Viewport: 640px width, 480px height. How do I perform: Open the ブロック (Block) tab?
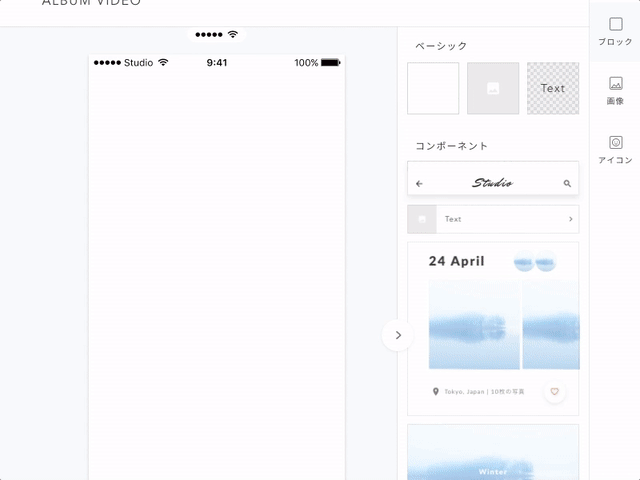(x=615, y=31)
